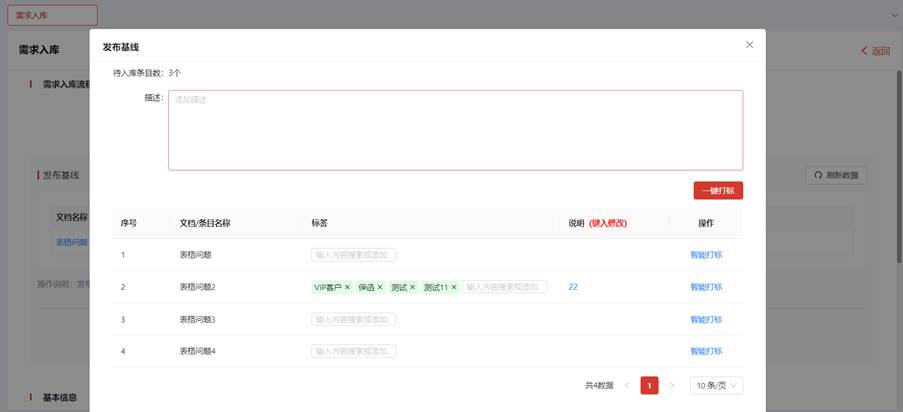
Task: Click the 一键打标 button
Action: [x=718, y=191]
